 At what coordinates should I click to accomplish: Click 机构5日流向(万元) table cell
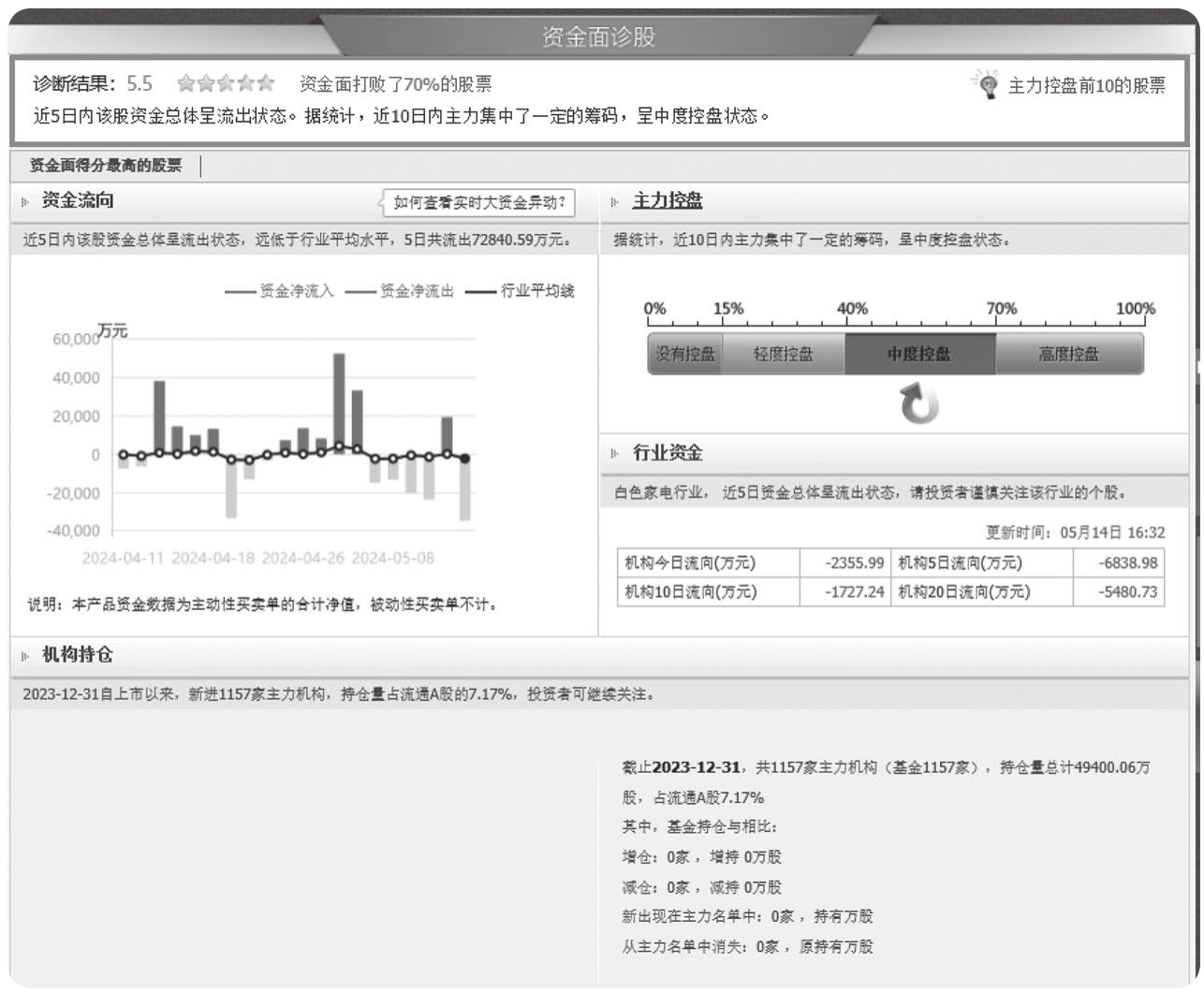pos(981,563)
